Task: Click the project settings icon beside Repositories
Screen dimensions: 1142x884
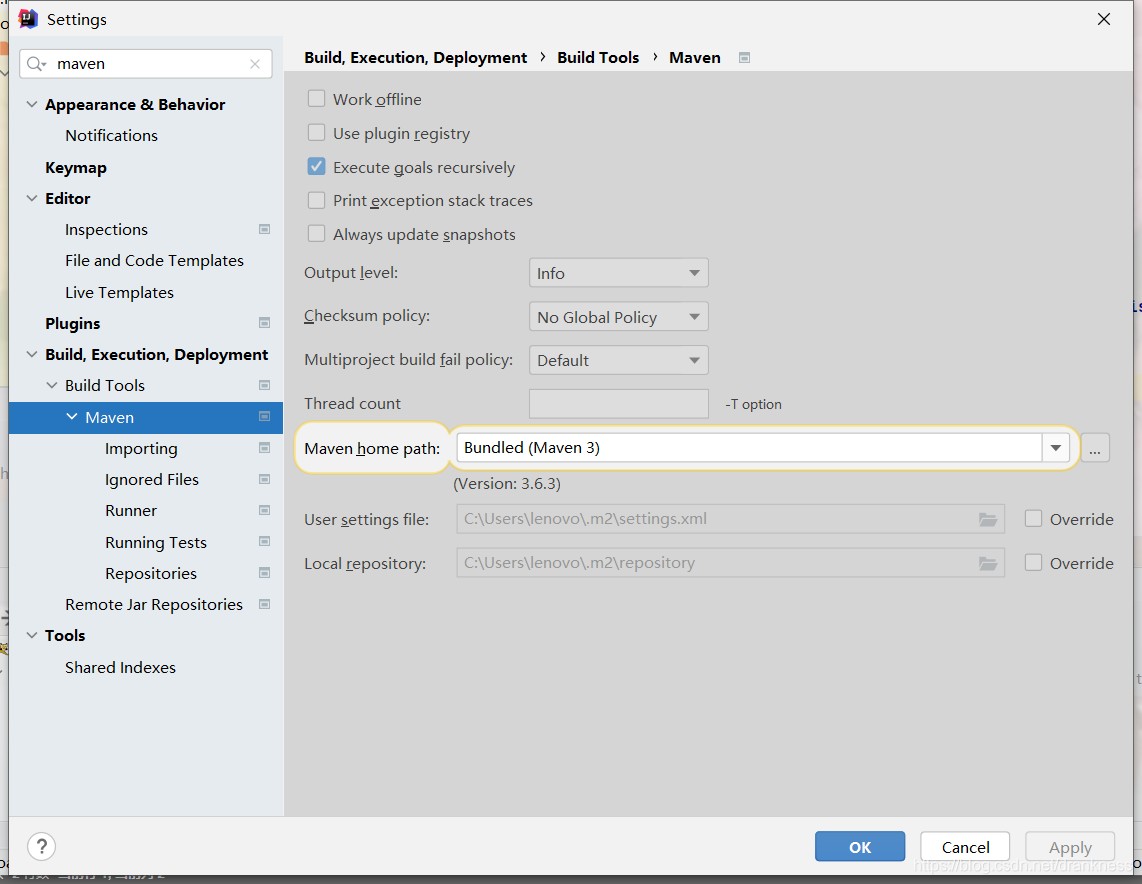Action: click(264, 573)
